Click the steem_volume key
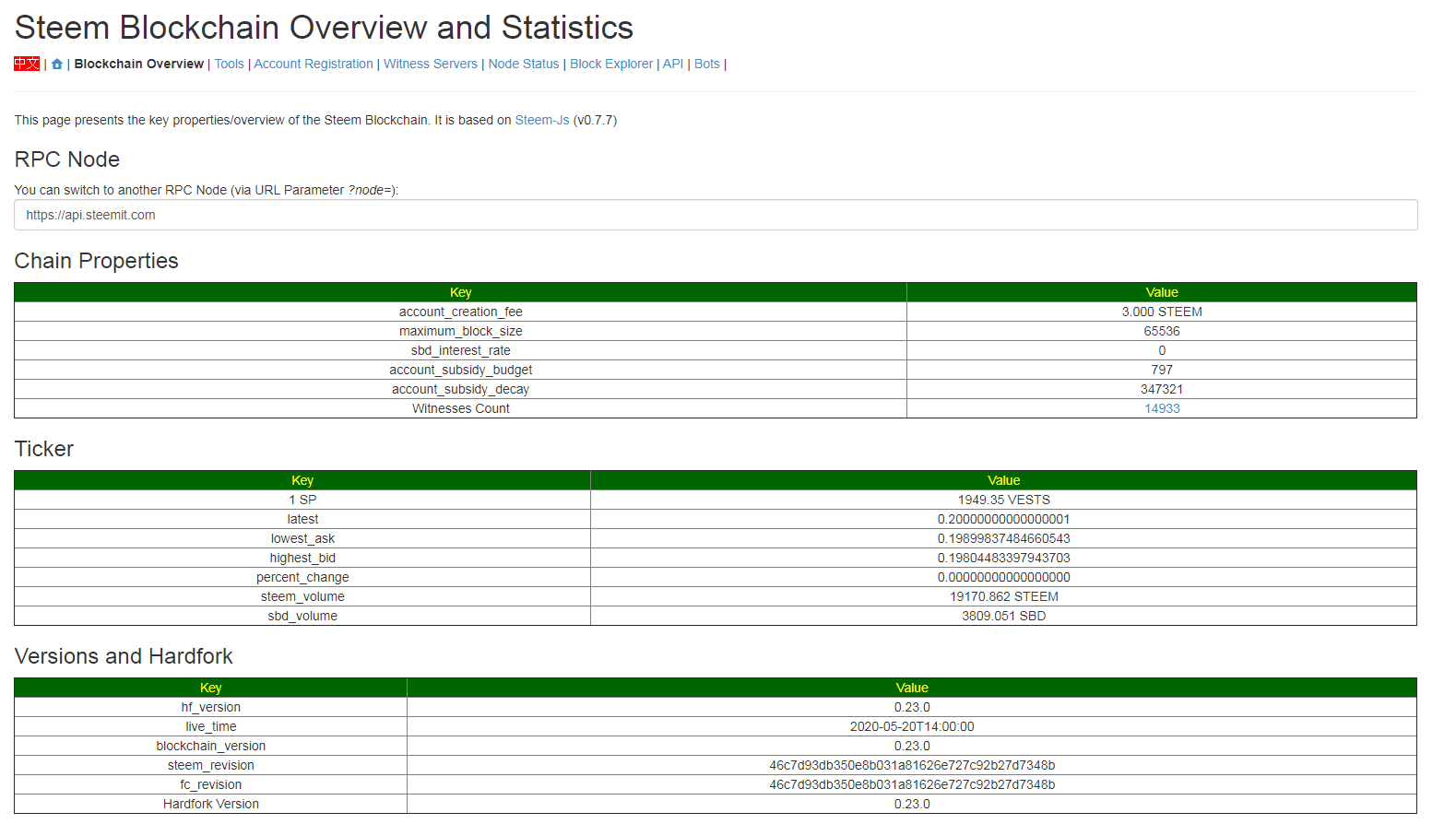This screenshot has width=1456, height=824. 302,596
